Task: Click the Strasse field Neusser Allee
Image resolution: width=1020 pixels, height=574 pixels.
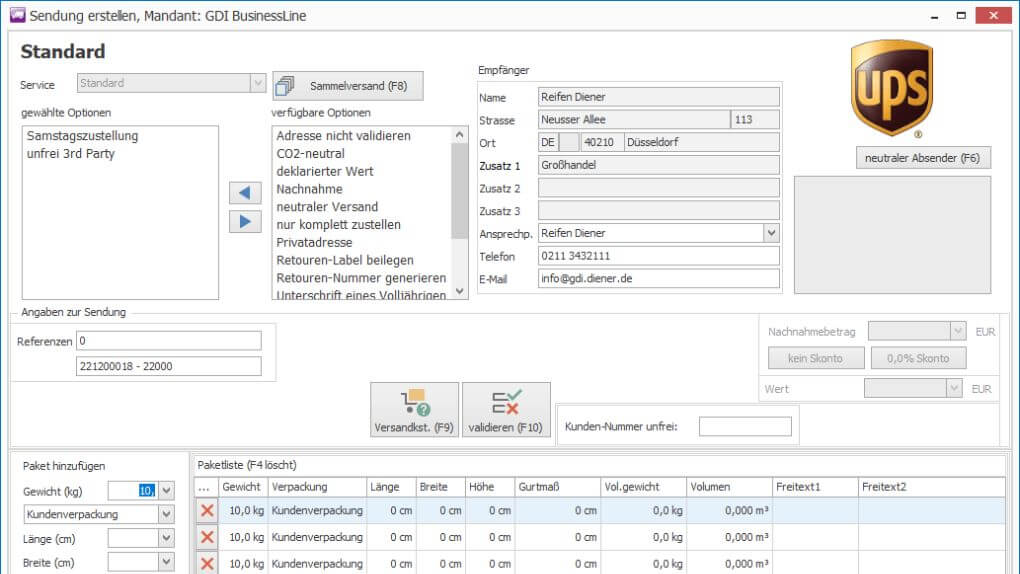Action: [x=634, y=120]
